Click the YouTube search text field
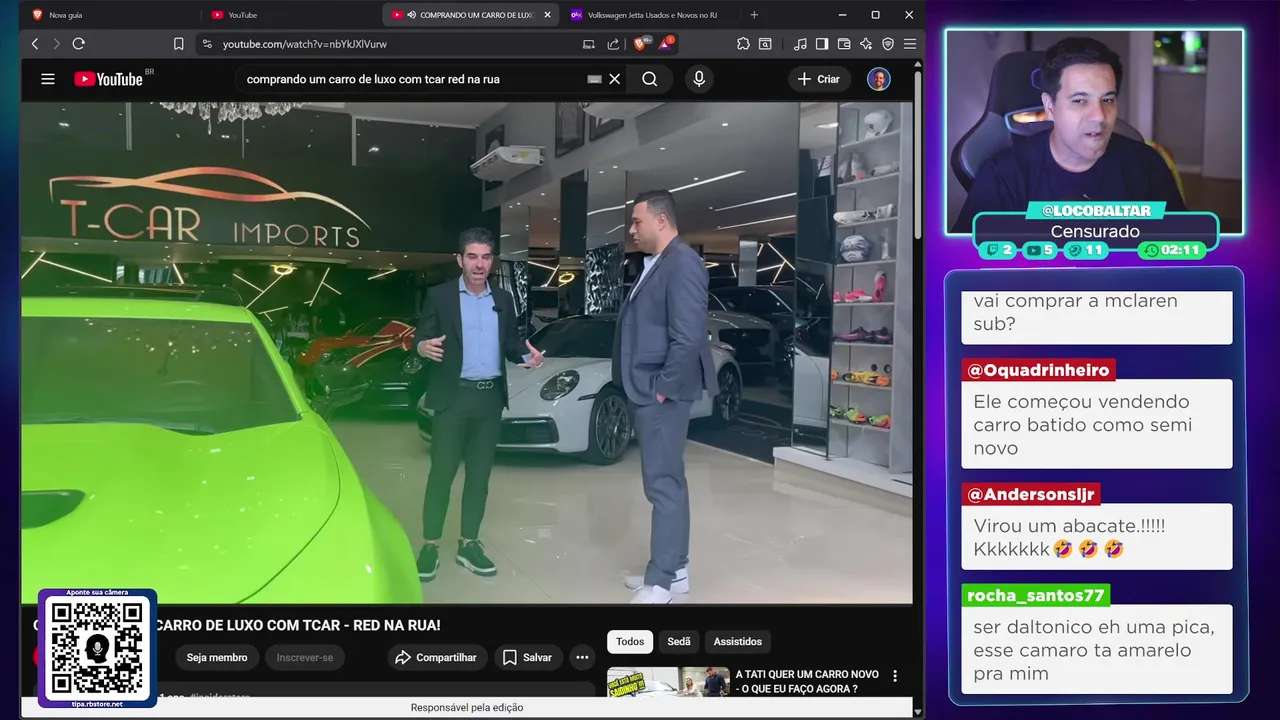1280x720 pixels. [412, 79]
